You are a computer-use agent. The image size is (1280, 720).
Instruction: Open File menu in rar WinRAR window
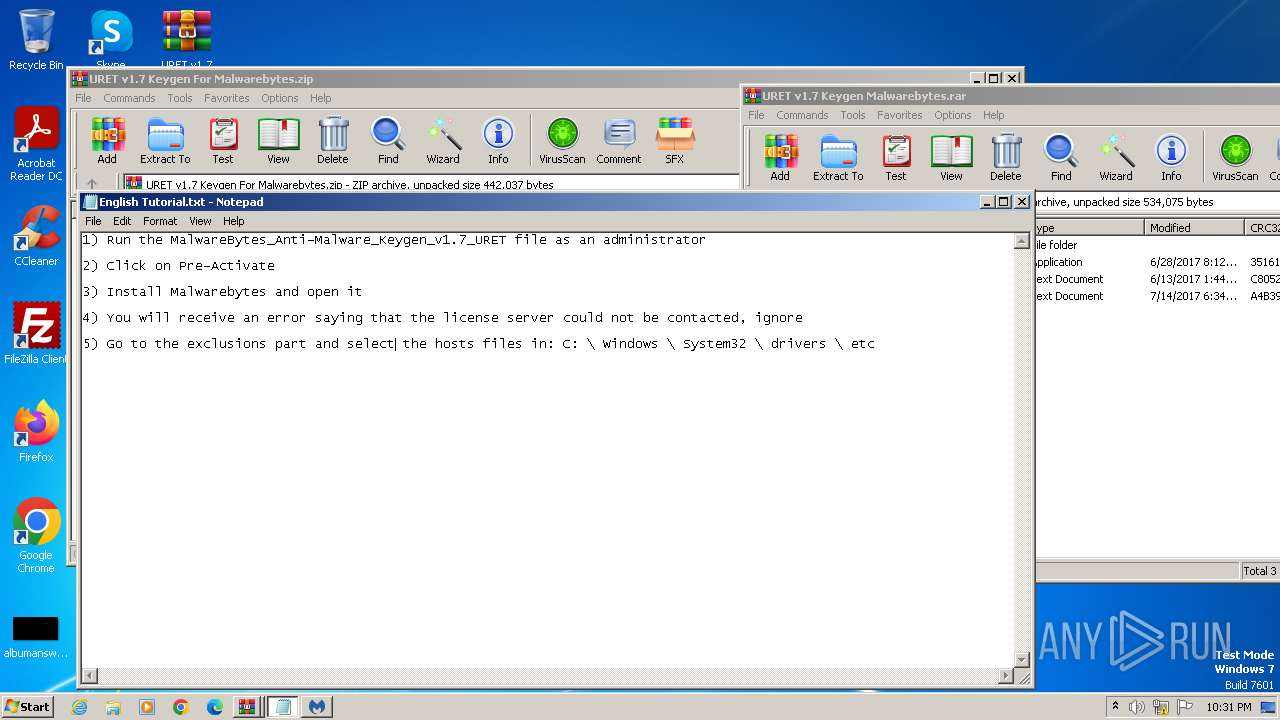click(x=756, y=115)
